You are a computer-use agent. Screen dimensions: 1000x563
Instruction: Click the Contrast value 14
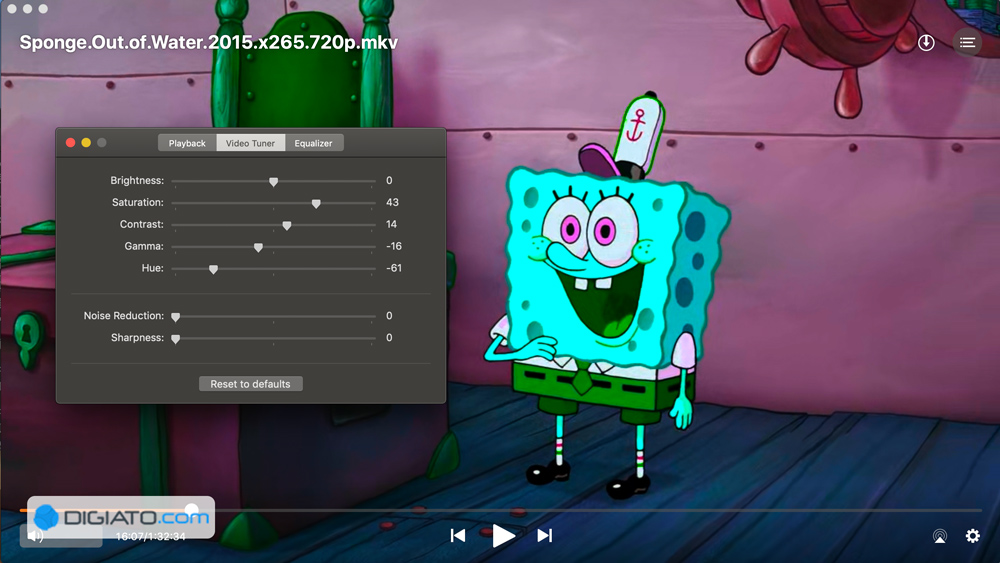pos(392,224)
